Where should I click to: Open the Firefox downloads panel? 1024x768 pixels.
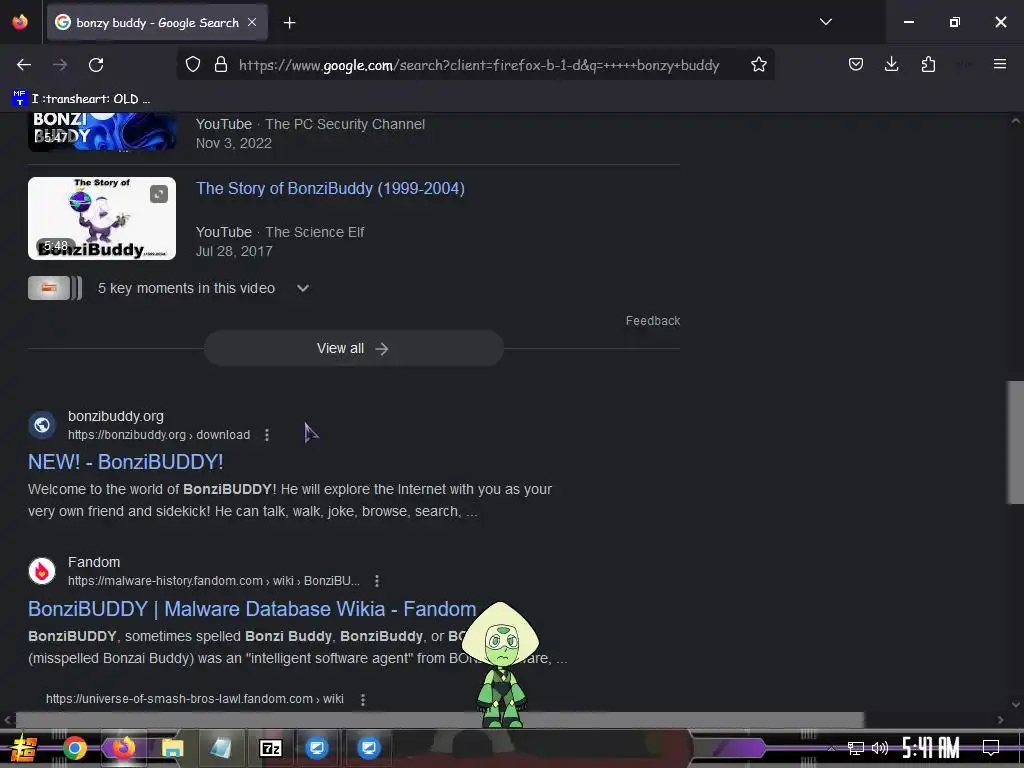[891, 64]
